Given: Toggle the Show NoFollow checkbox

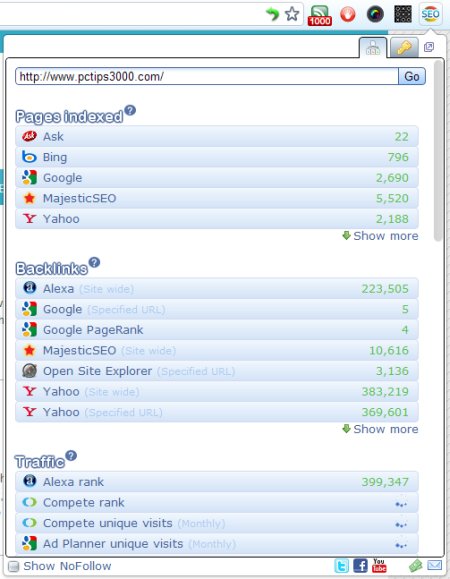Looking at the screenshot, I should tap(13, 566).
